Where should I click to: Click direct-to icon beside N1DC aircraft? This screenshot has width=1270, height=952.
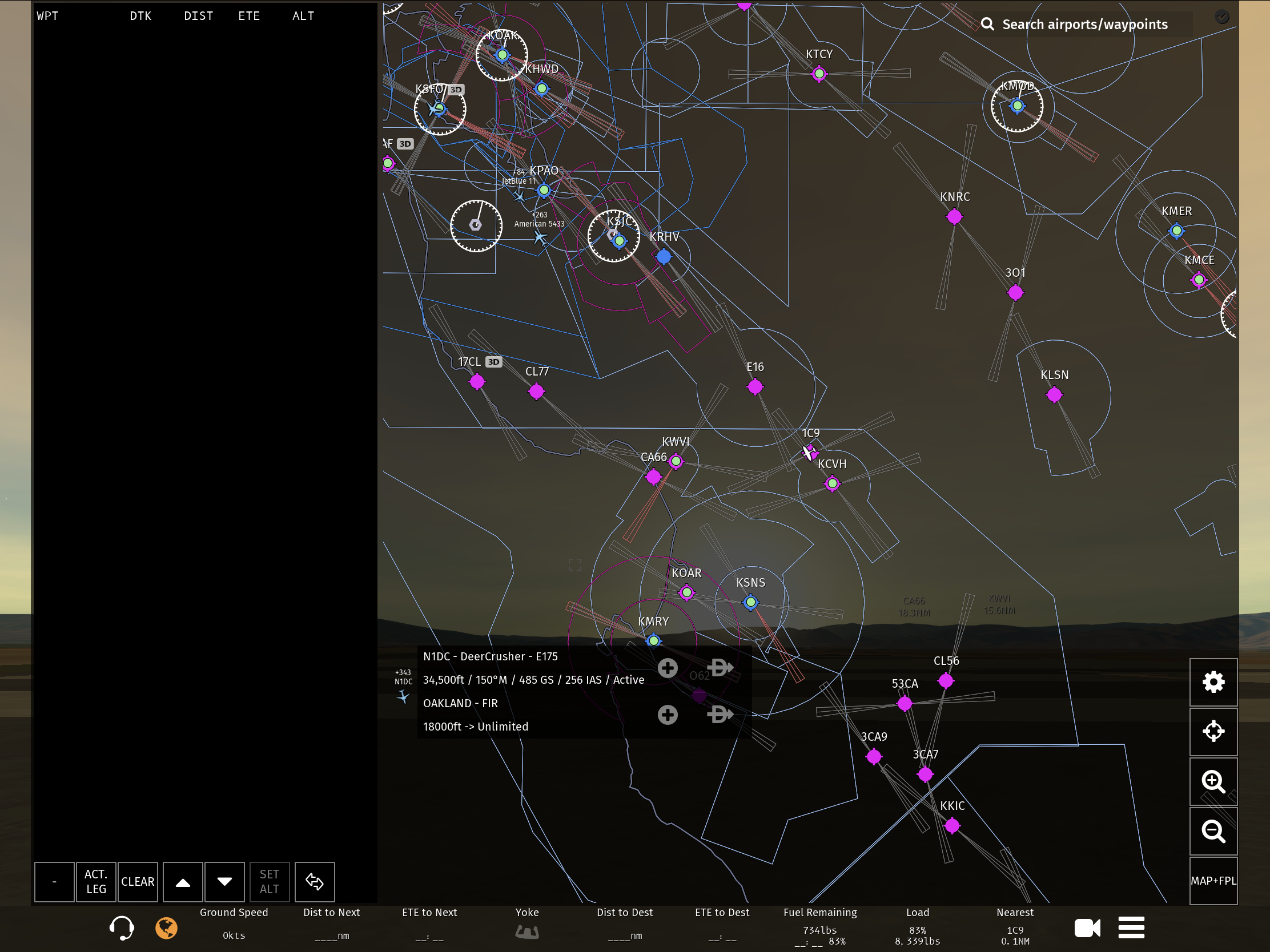point(720,667)
